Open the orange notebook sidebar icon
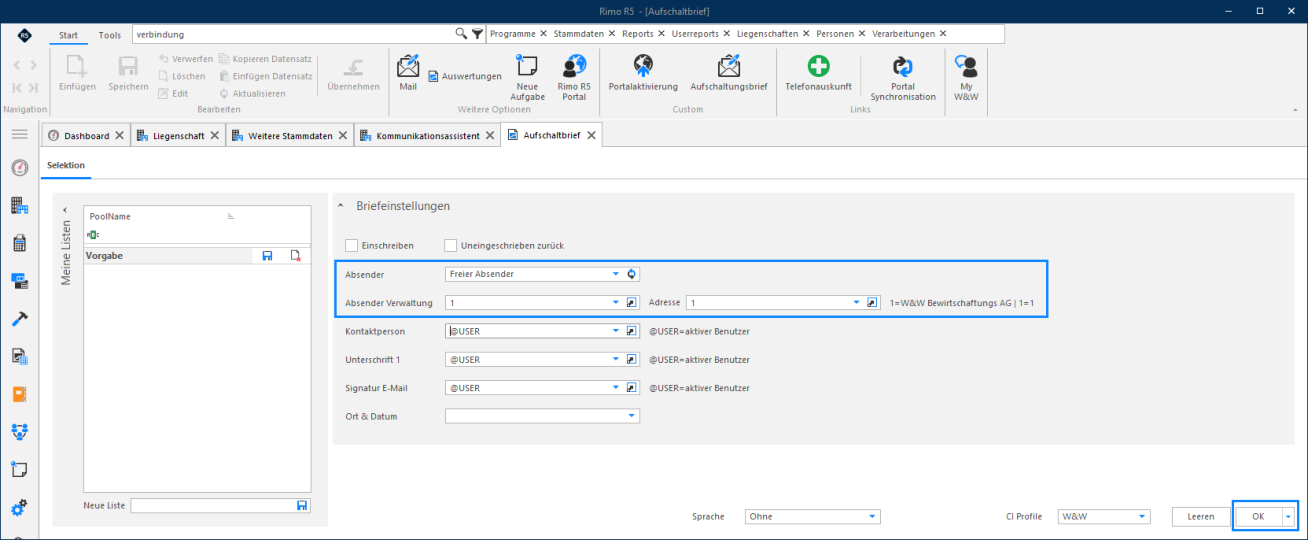This screenshot has width=1308, height=540. click(x=19, y=394)
